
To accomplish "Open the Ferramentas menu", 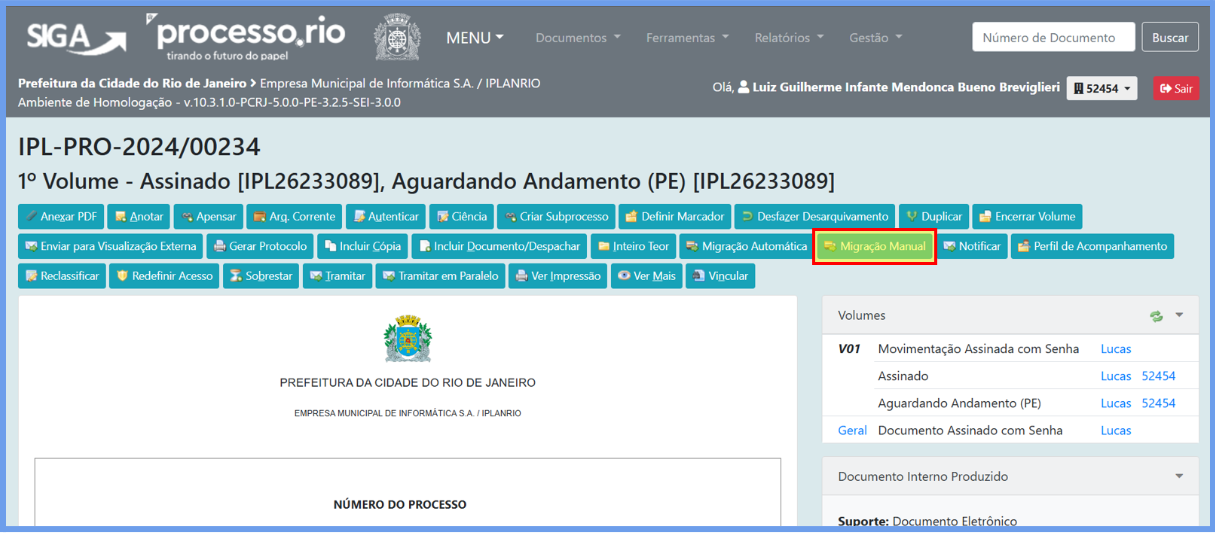I will (x=687, y=38).
